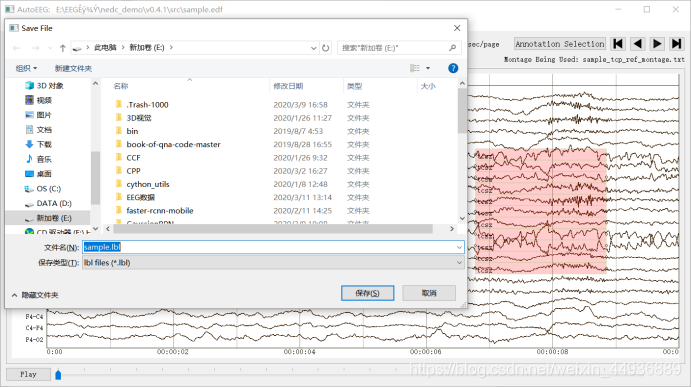Go to previous page in AutoEEG
Image resolution: width=691 pixels, height=388 pixels.
point(637,44)
